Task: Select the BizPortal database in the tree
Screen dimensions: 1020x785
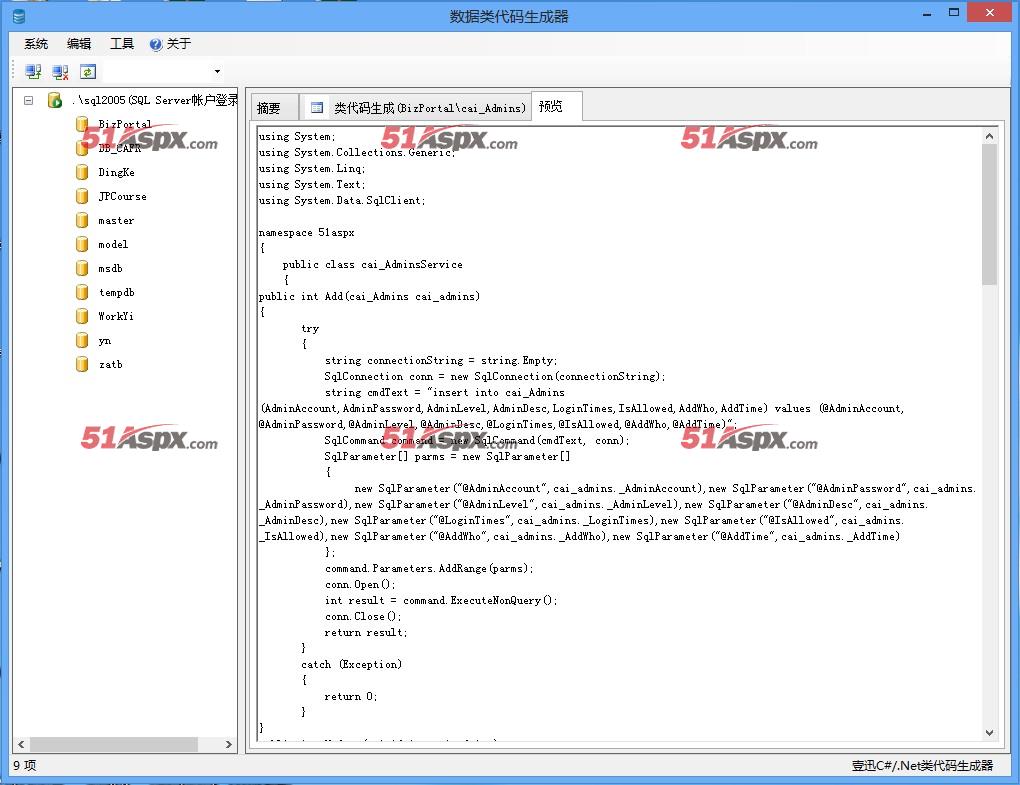Action: pyautogui.click(x=124, y=124)
